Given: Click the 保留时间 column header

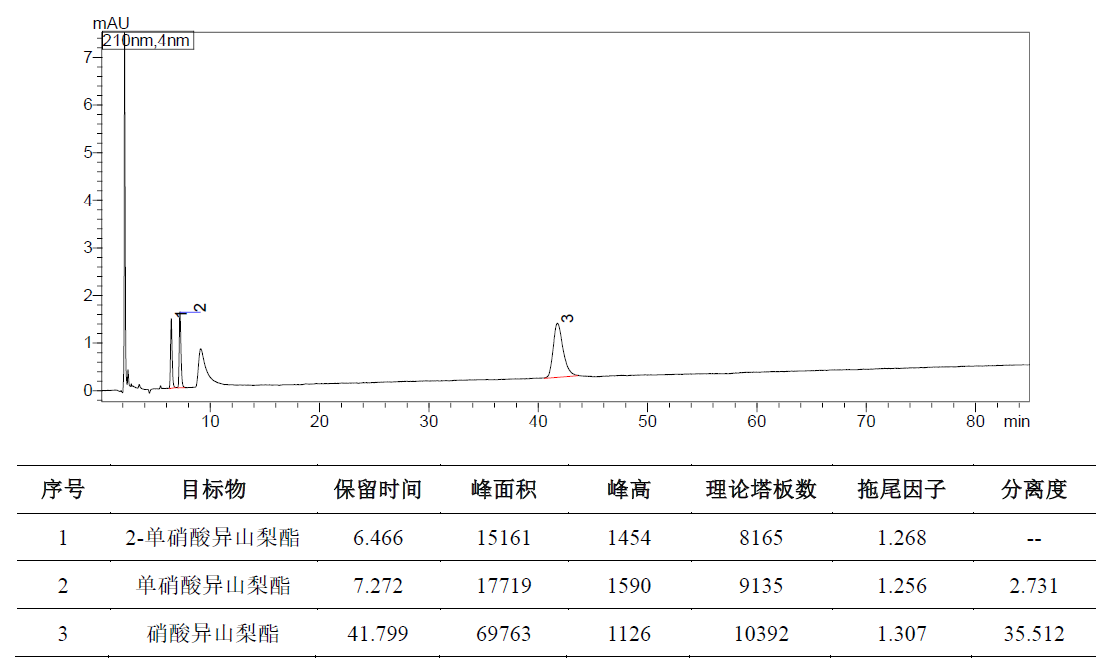Looking at the screenshot, I should (x=377, y=489).
